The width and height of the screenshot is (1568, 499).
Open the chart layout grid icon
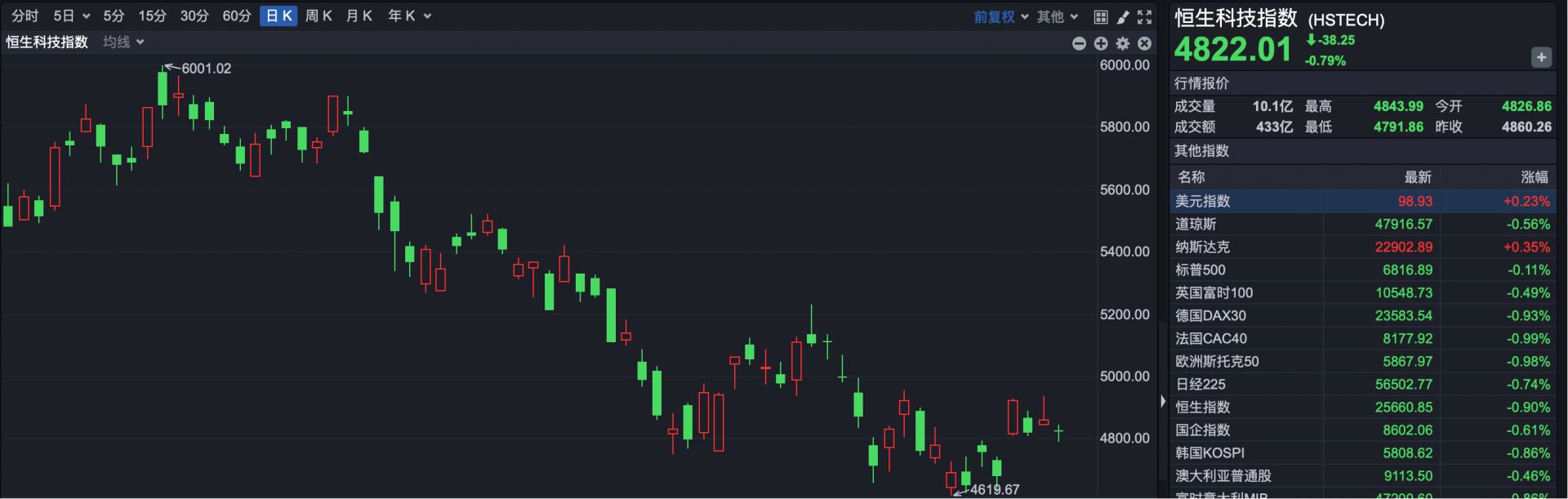click(1101, 16)
